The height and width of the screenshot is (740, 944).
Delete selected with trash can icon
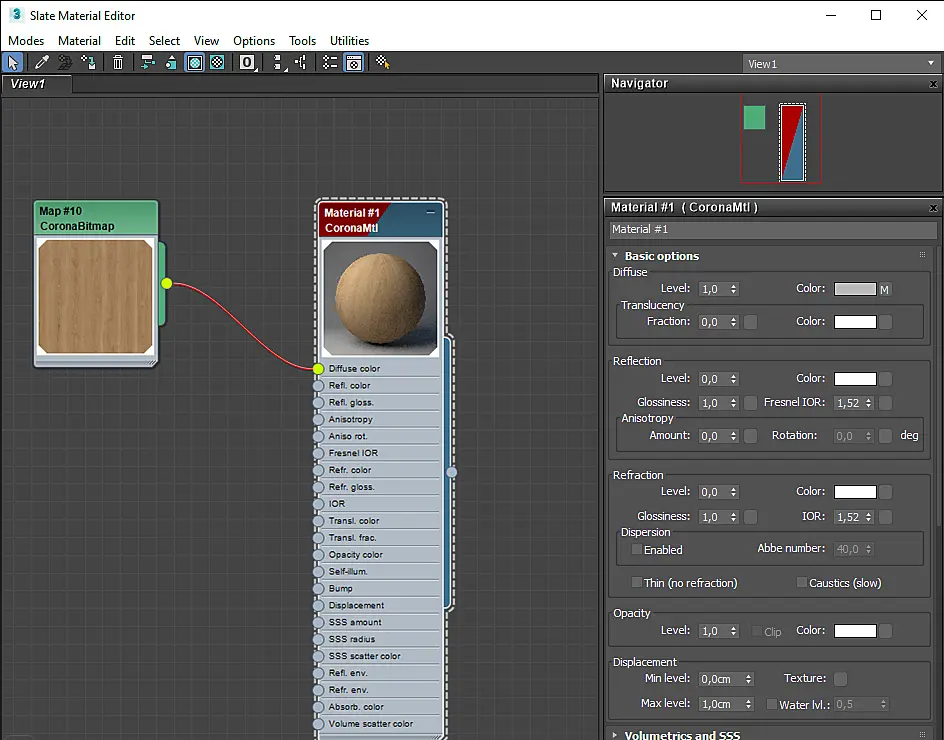click(x=118, y=62)
